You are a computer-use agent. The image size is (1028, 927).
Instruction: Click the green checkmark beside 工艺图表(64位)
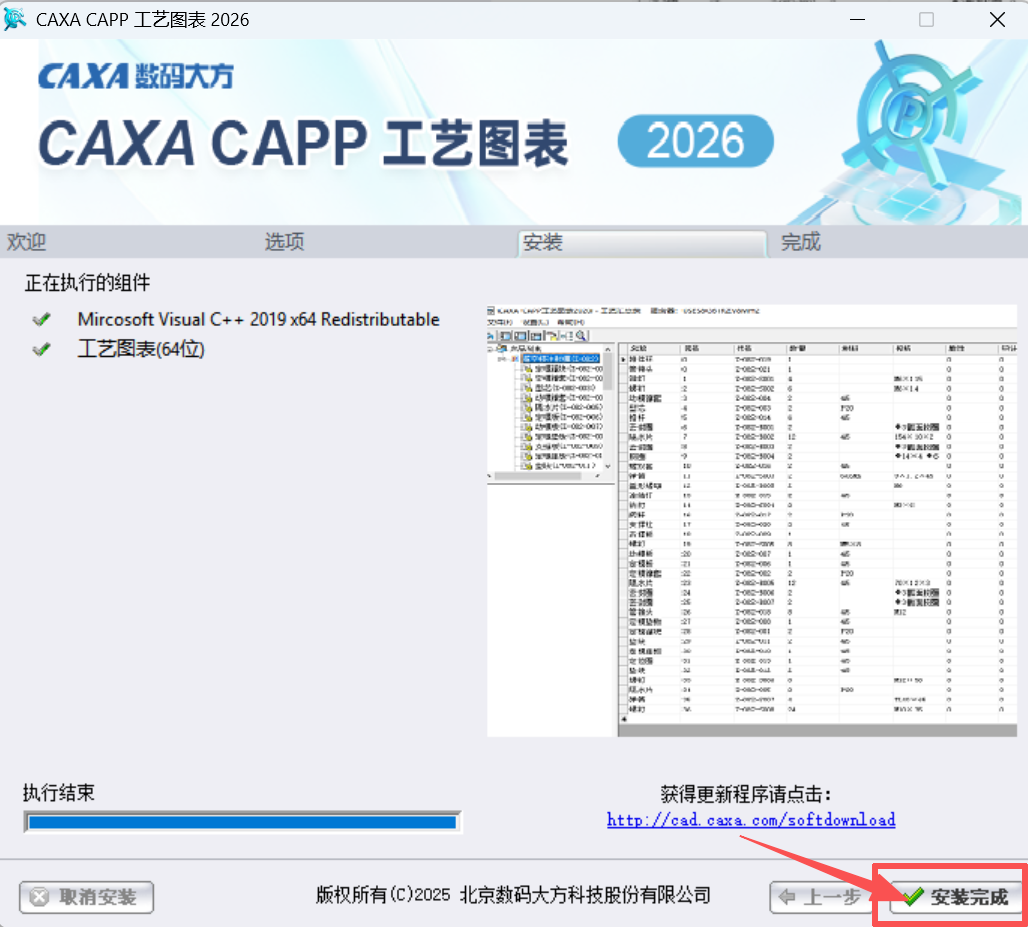[41, 349]
